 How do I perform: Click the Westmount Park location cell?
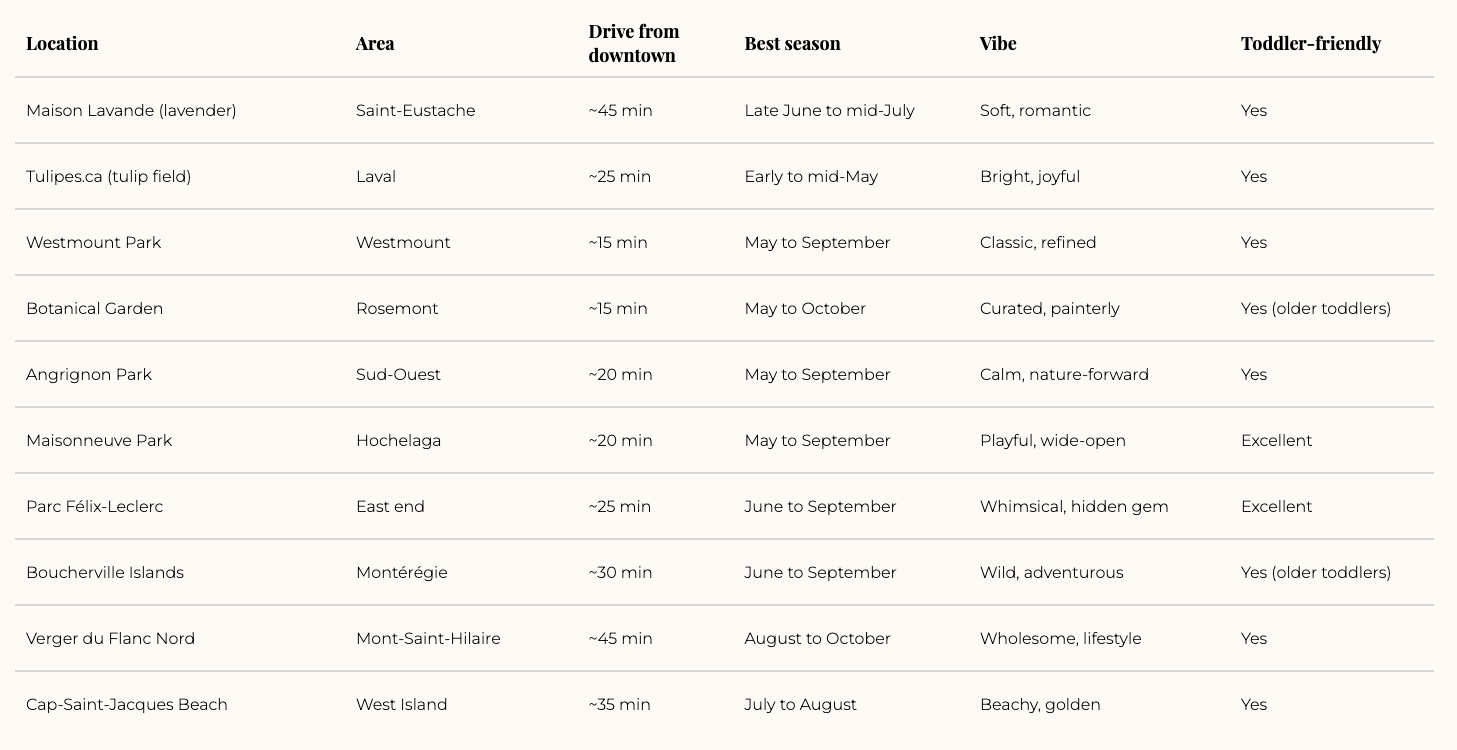click(x=93, y=242)
